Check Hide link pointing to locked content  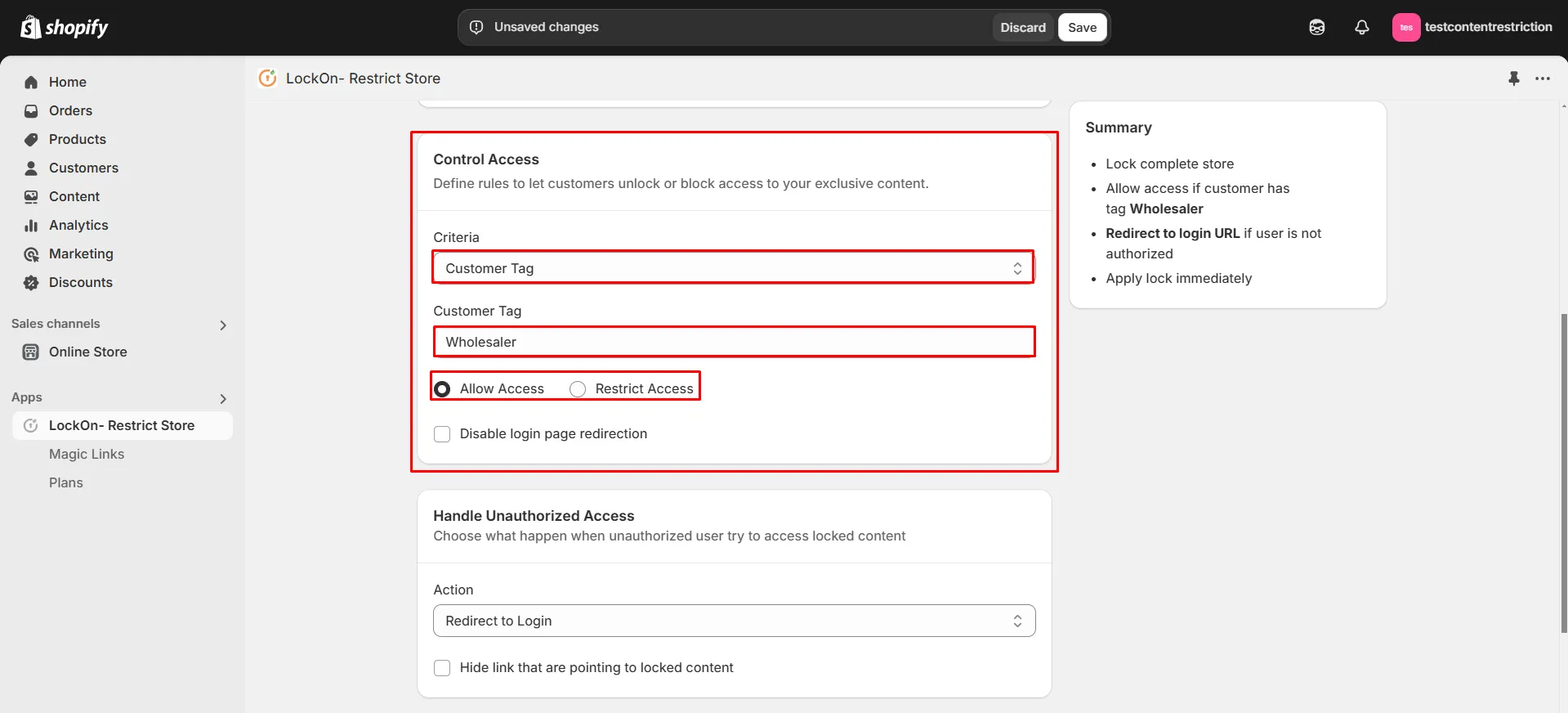pyautogui.click(x=442, y=668)
